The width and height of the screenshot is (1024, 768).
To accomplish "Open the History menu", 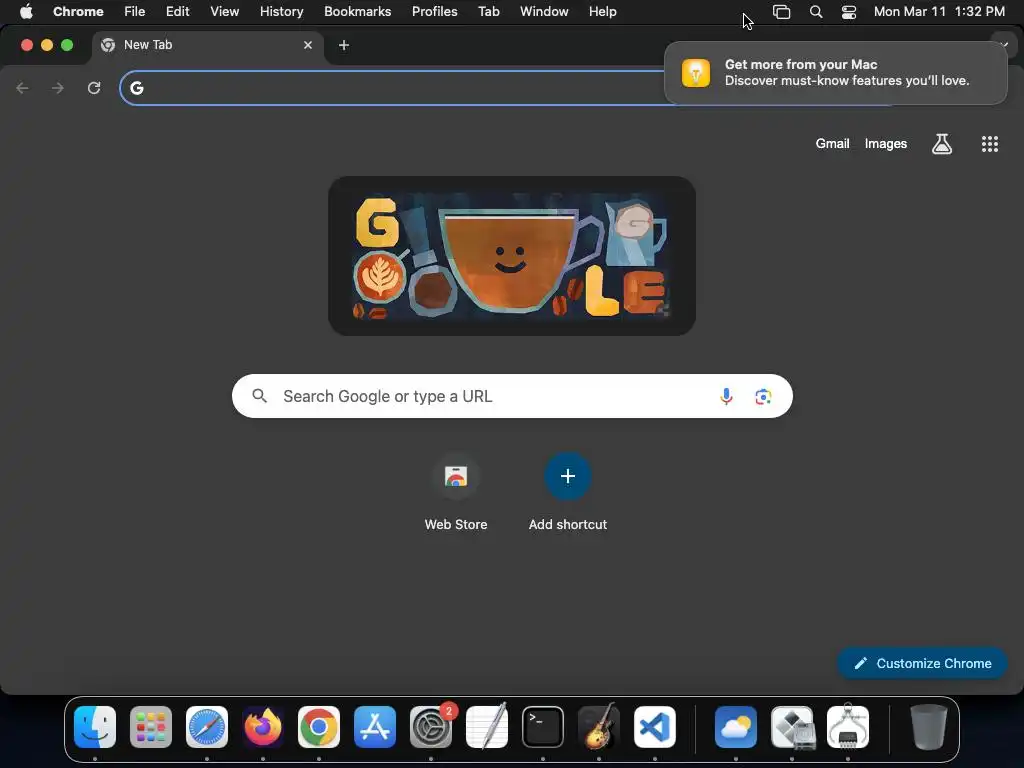I will [x=281, y=11].
